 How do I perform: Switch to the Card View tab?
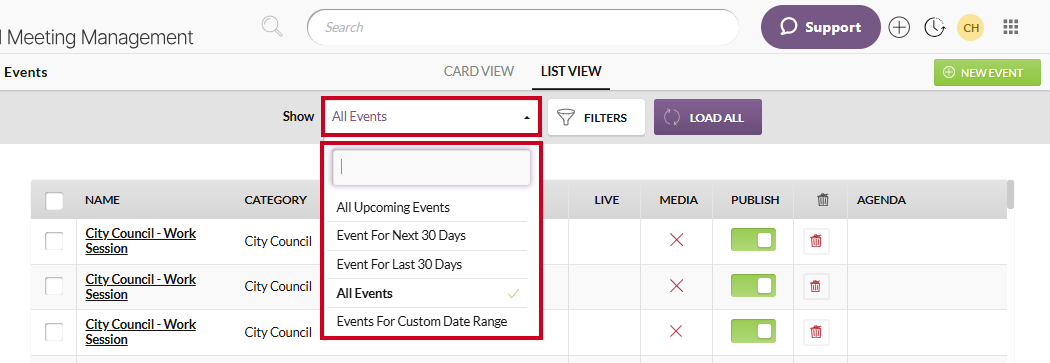(x=479, y=71)
